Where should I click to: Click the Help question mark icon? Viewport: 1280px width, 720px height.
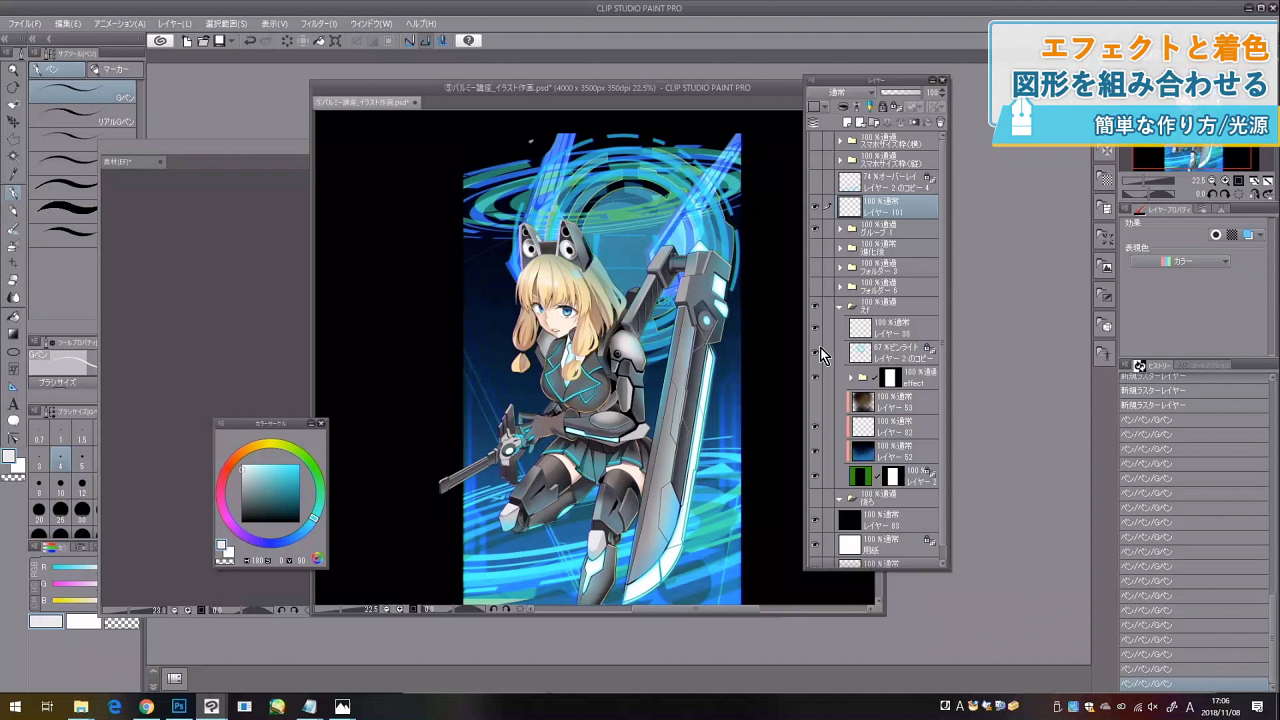[x=469, y=41]
